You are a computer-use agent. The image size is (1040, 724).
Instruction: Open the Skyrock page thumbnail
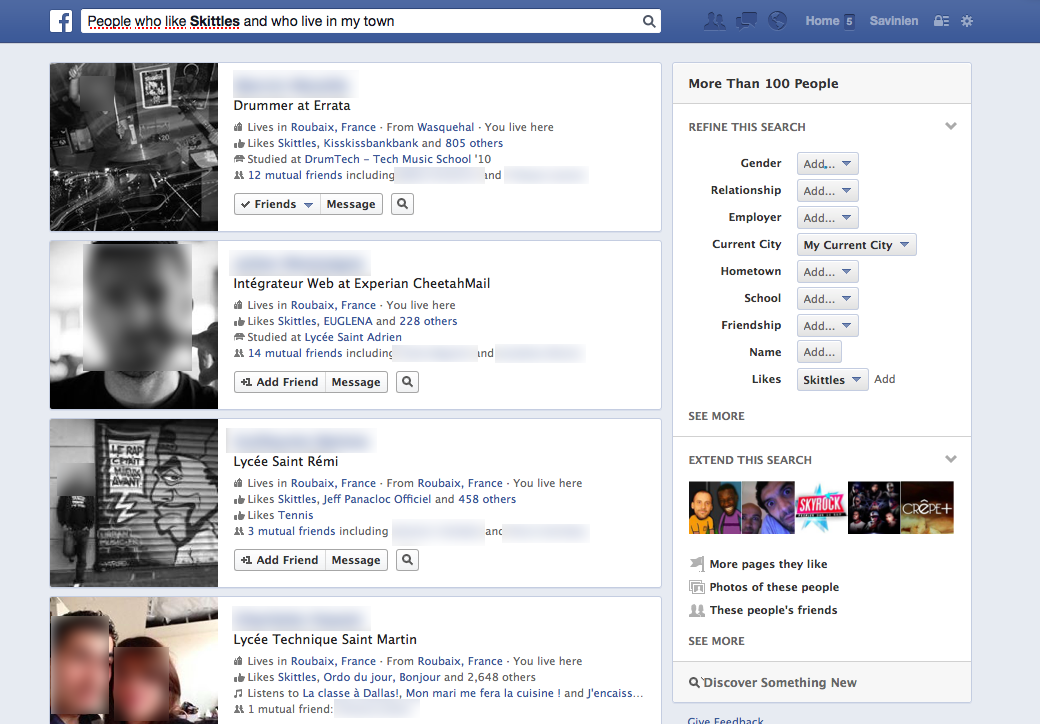click(x=821, y=508)
